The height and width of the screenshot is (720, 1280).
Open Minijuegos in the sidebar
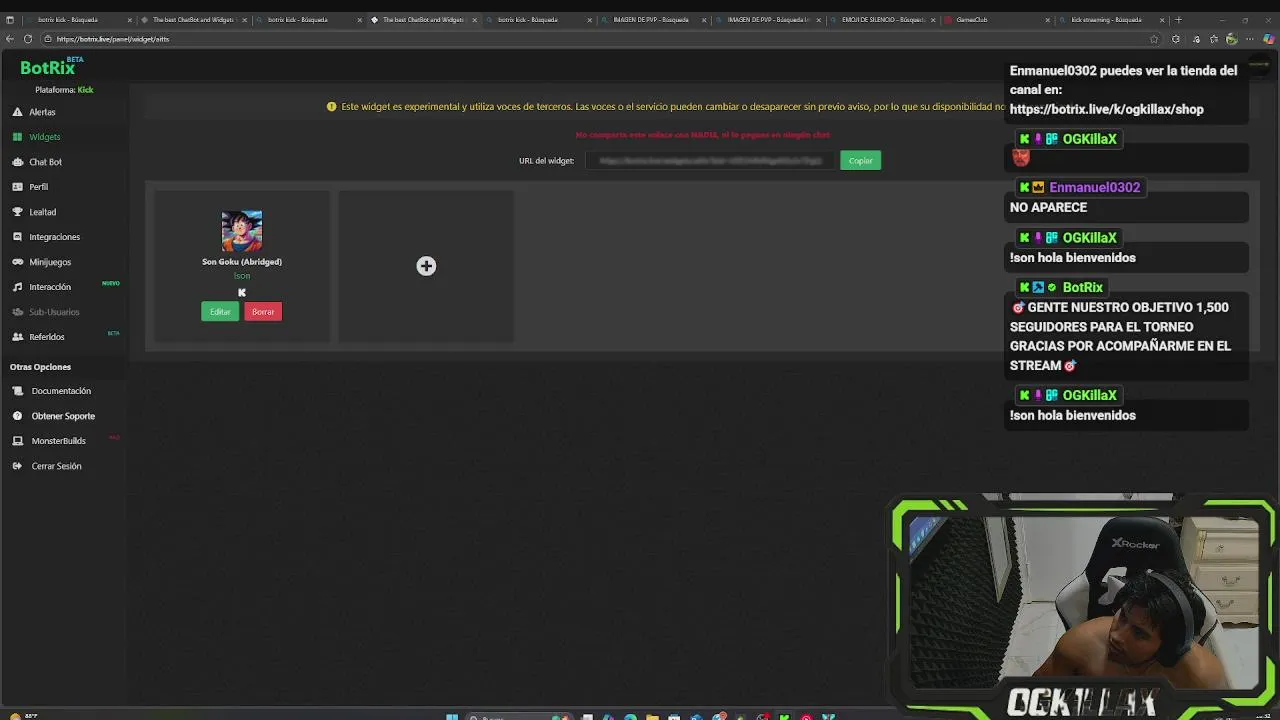click(x=50, y=262)
